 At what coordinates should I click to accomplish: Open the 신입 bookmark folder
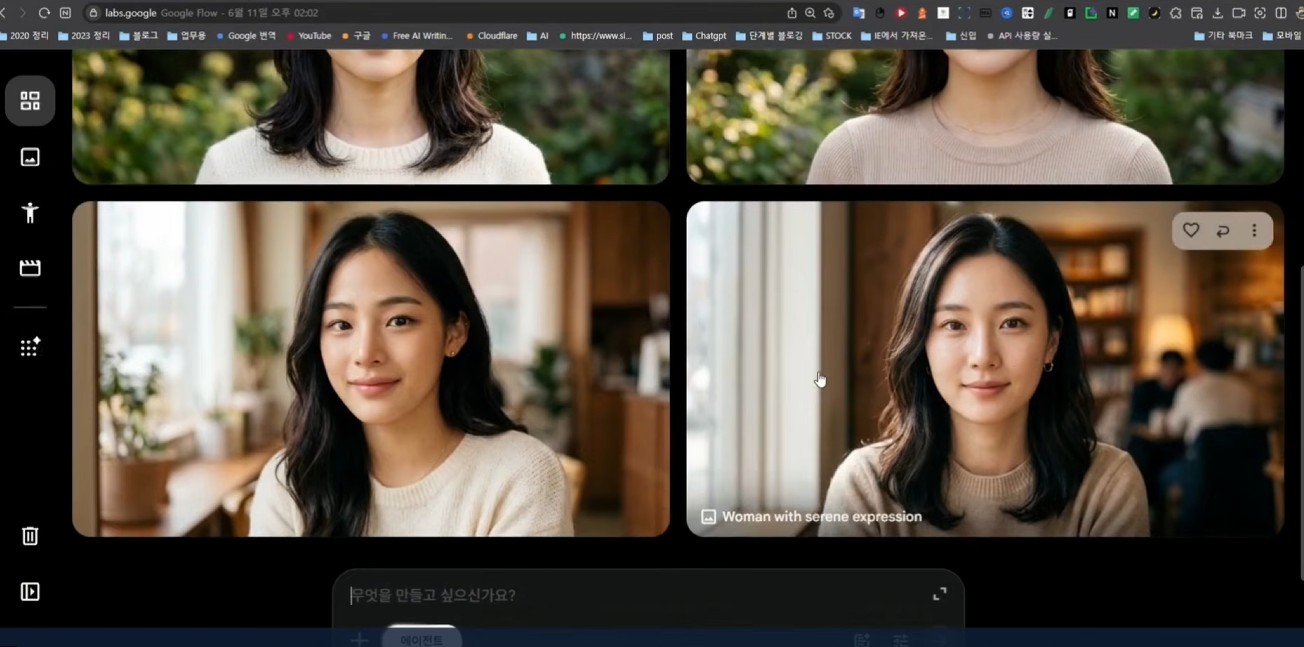961,36
